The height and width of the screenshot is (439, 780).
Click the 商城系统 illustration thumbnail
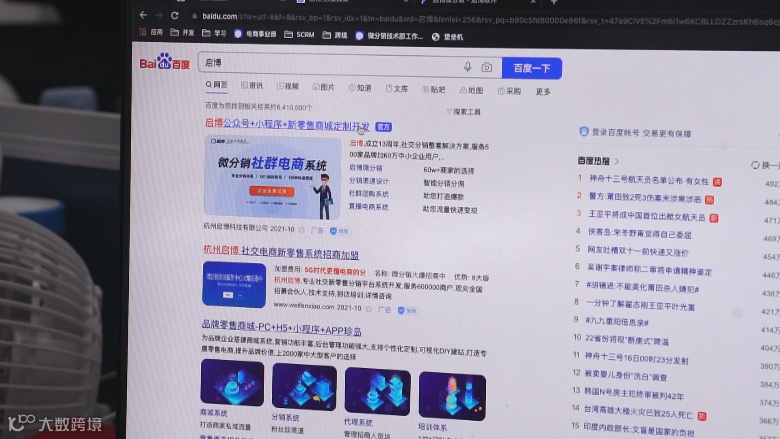coord(232,383)
